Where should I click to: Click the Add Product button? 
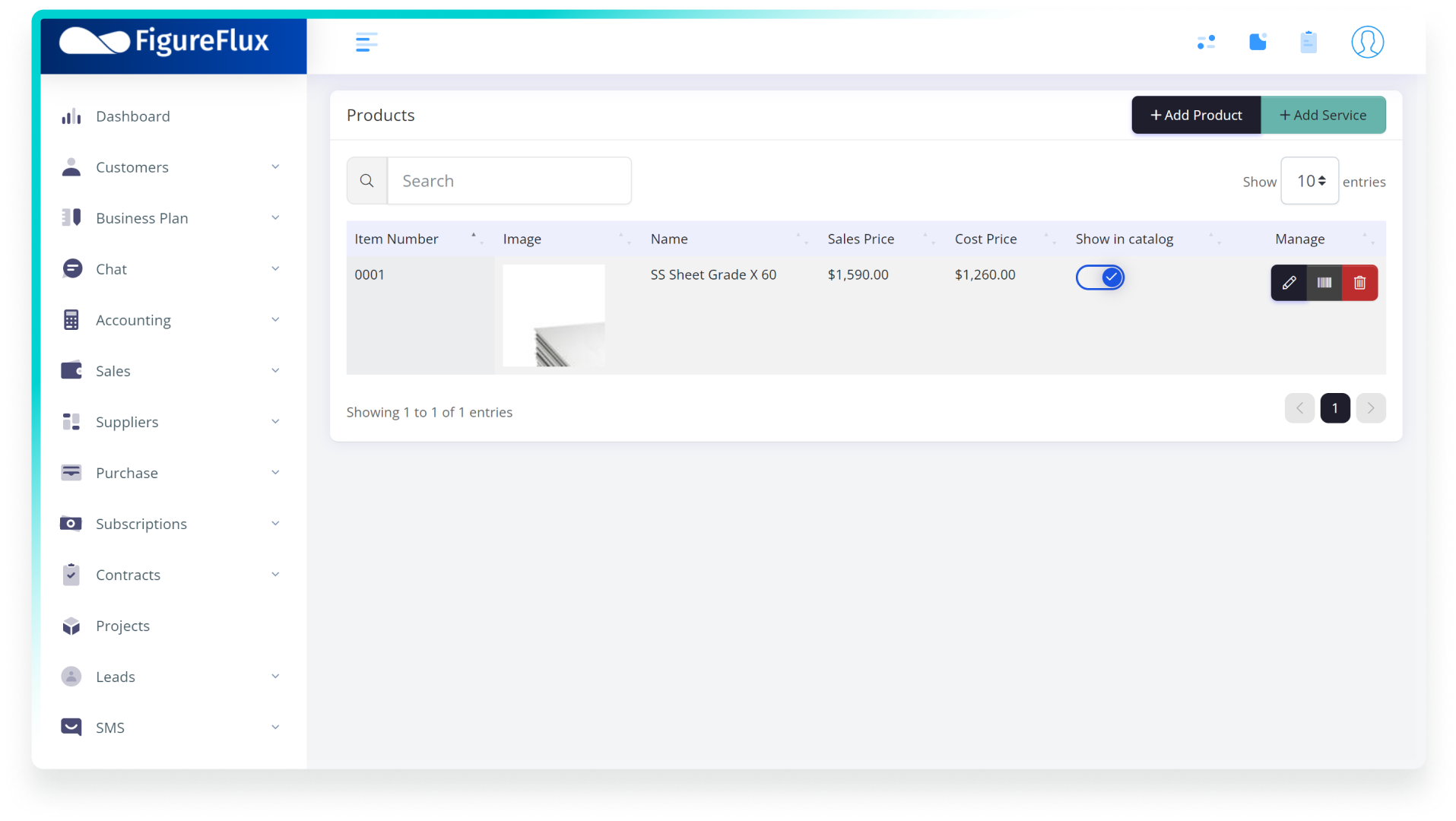1196,116
